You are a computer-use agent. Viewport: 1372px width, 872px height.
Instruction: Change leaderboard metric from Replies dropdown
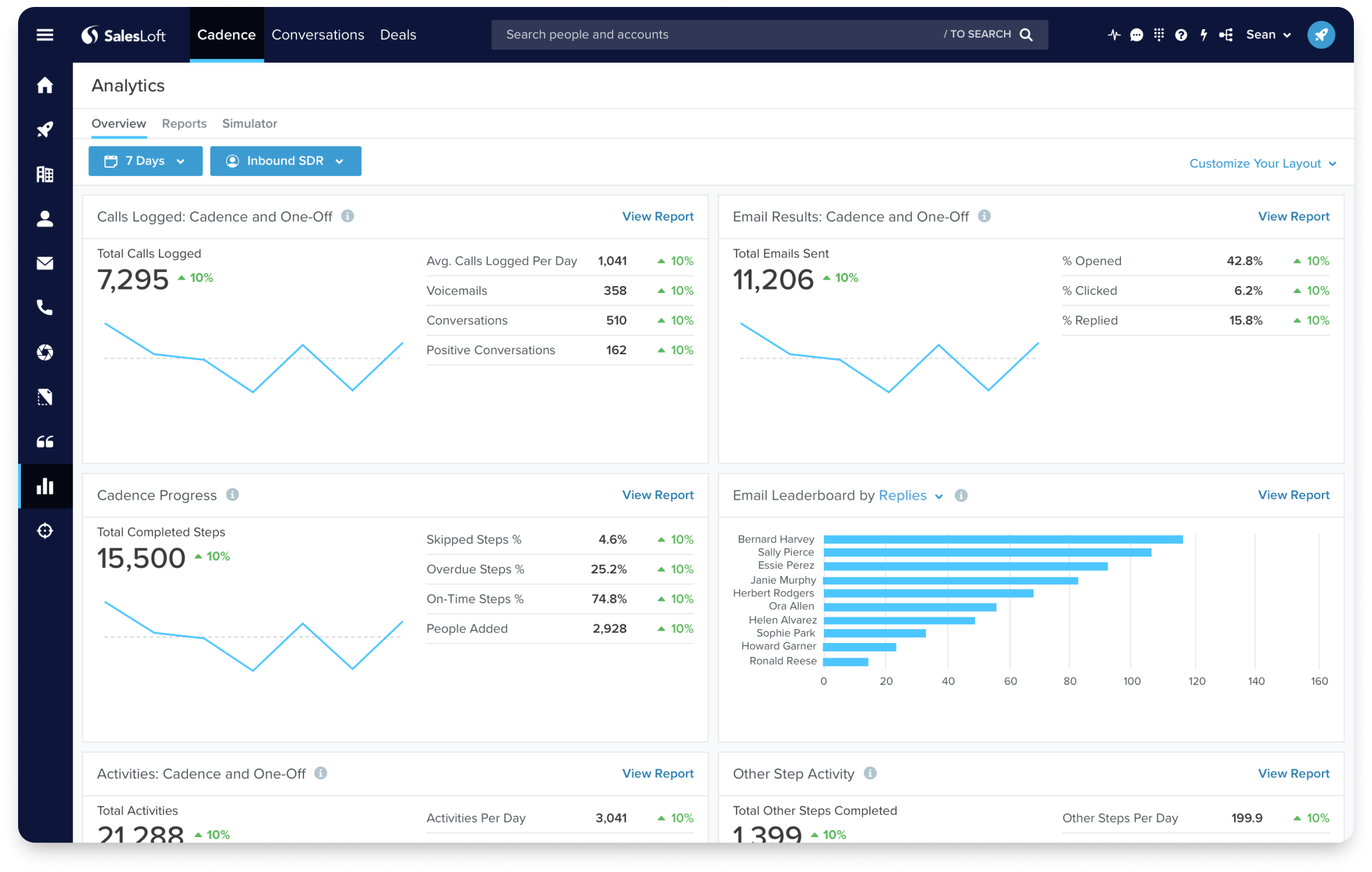click(x=910, y=496)
